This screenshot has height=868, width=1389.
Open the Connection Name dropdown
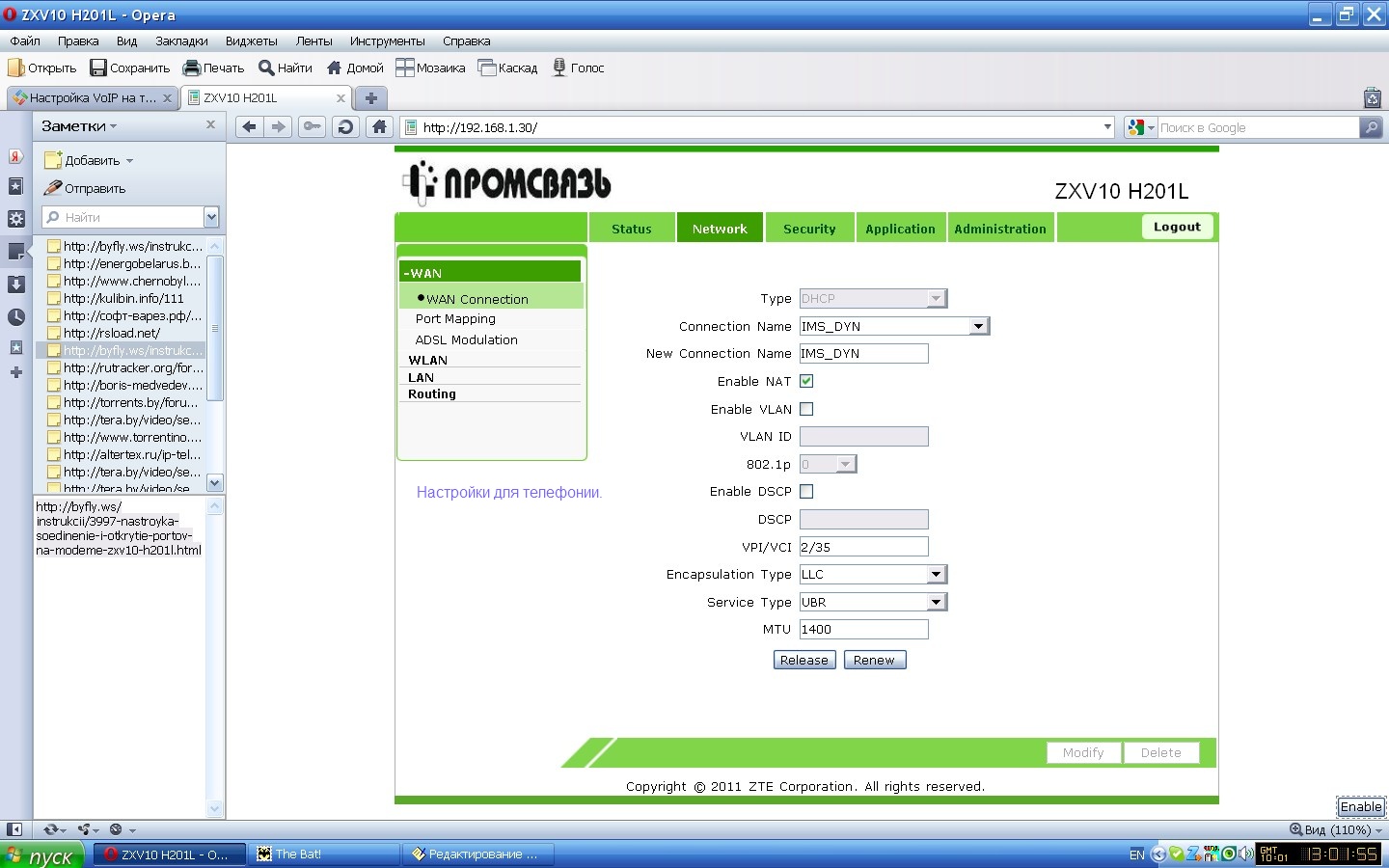pos(979,326)
